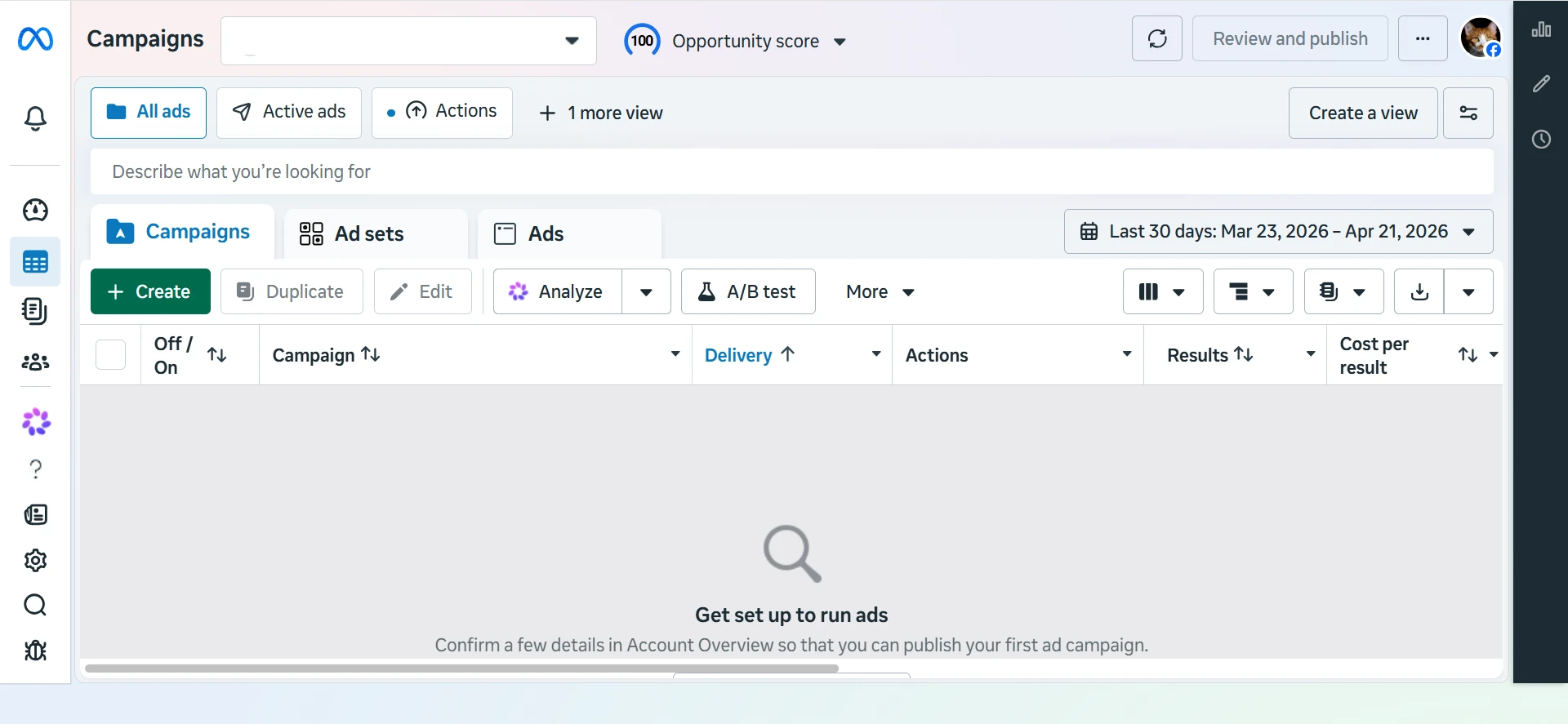Open edit pencil in right rail

click(x=1541, y=84)
